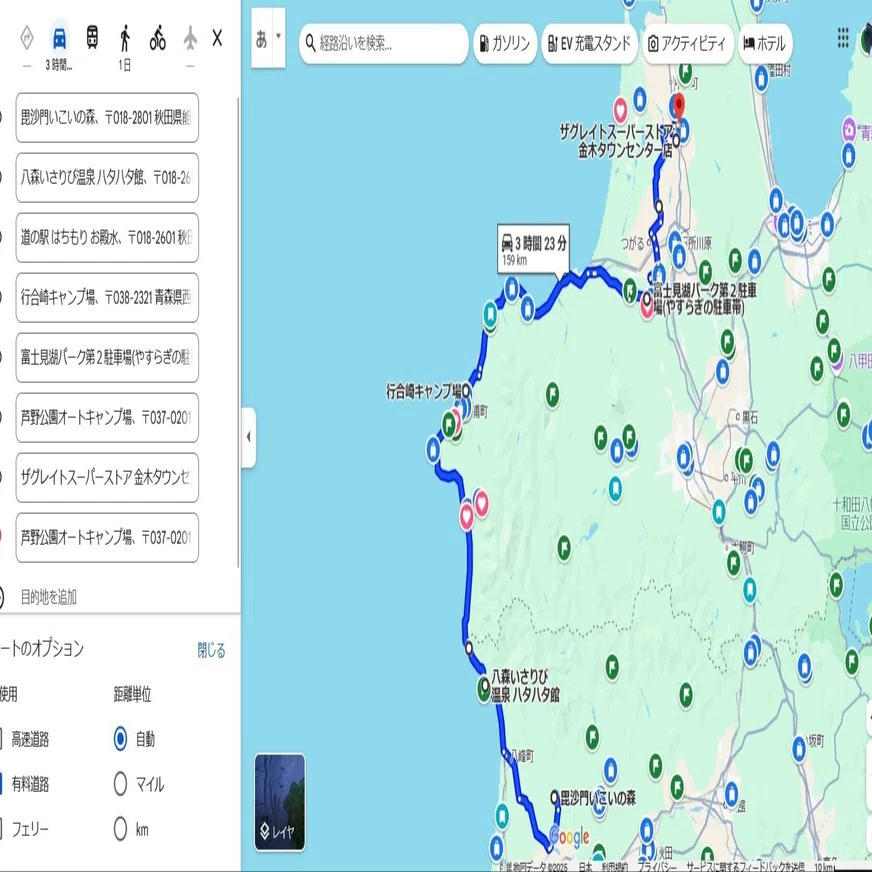Screen dimensions: 872x872
Task: Select the driving travel mode
Action: pos(59,38)
